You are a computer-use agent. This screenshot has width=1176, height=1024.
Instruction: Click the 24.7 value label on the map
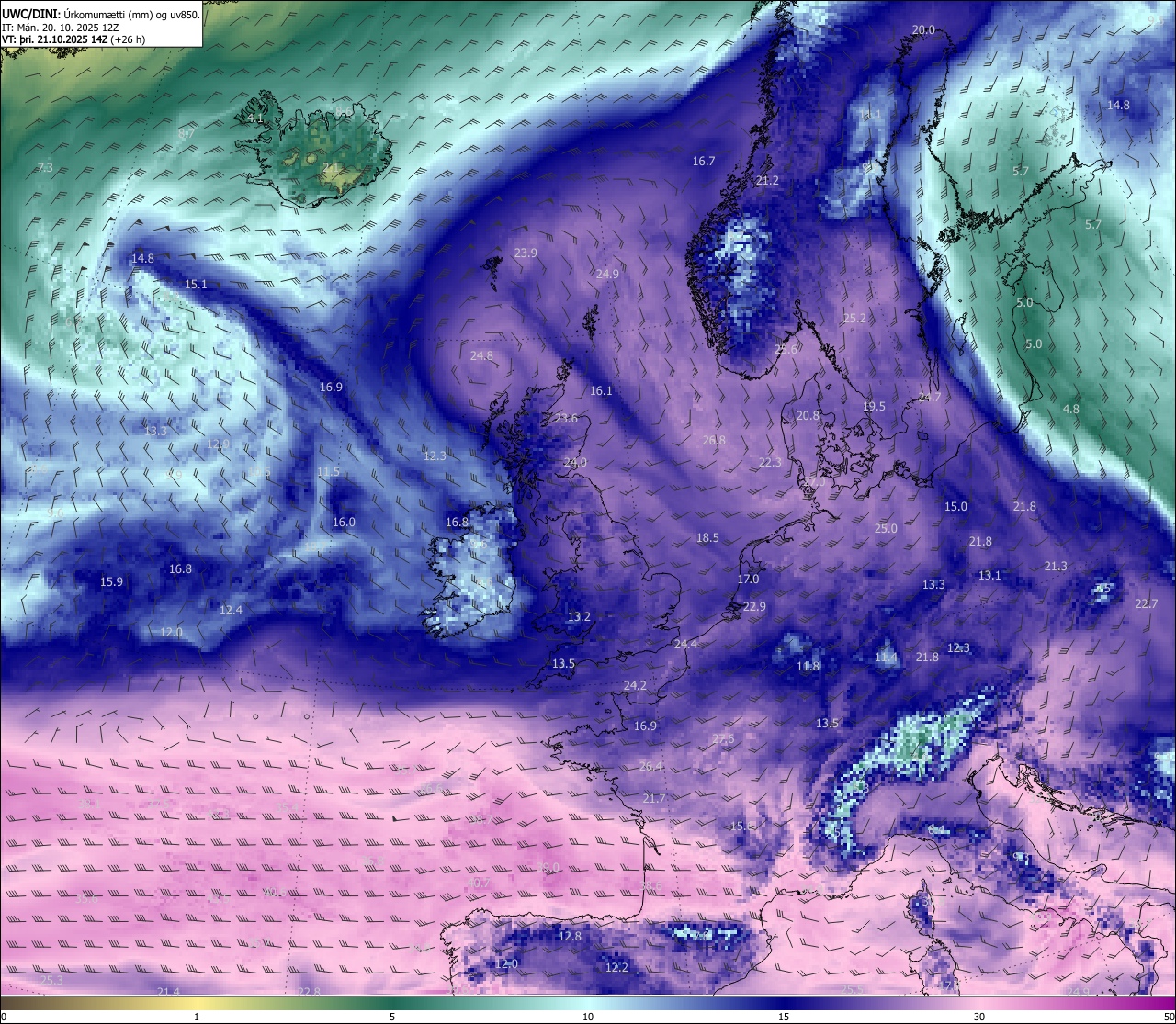pos(929,398)
